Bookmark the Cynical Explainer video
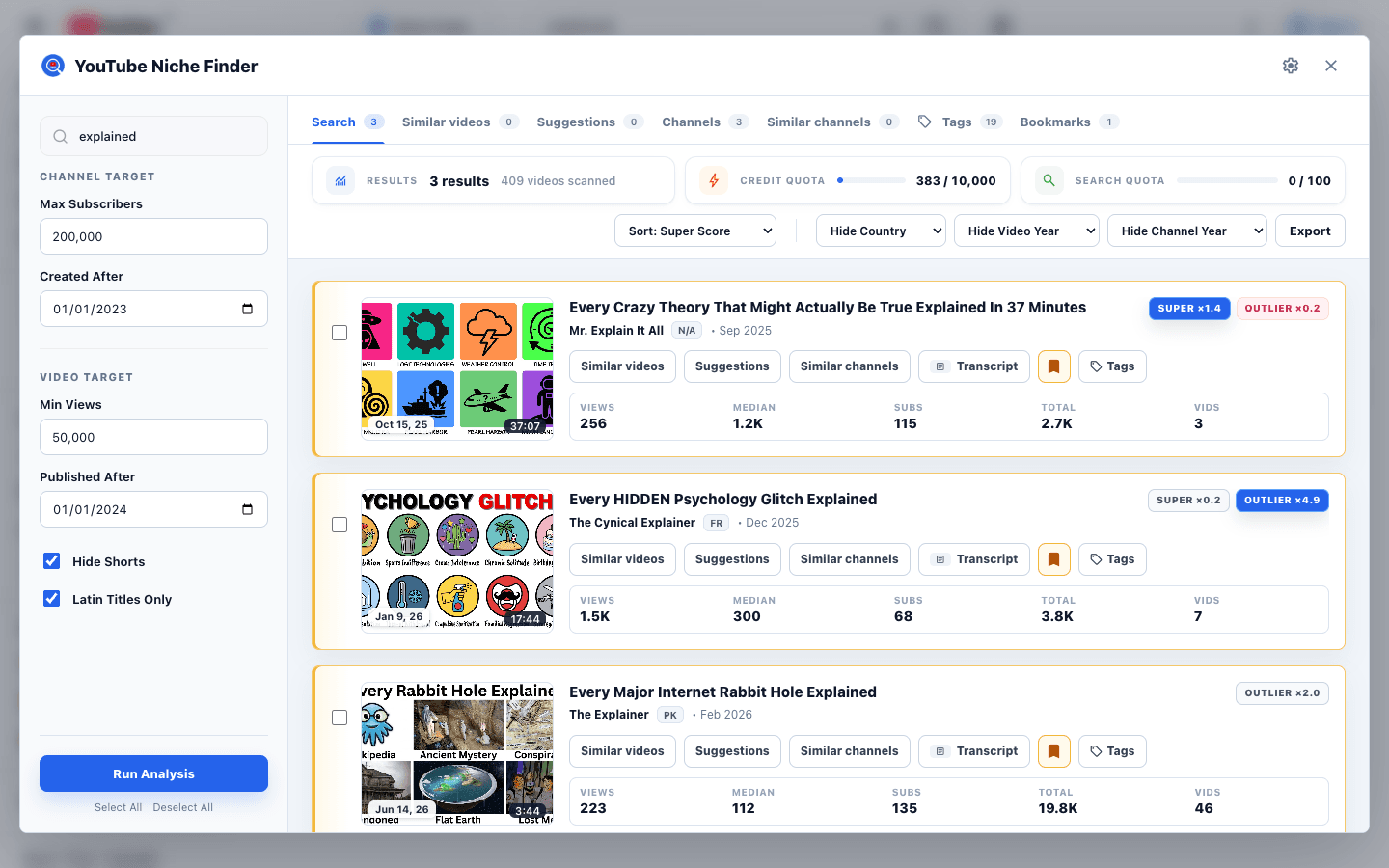1389x868 pixels. coord(1053,559)
